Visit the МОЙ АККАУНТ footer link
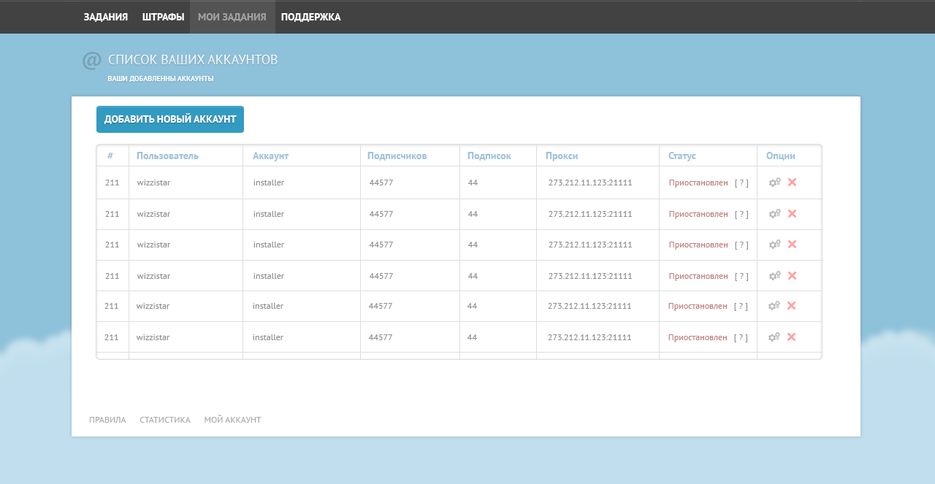This screenshot has height=484, width=935. (x=232, y=420)
